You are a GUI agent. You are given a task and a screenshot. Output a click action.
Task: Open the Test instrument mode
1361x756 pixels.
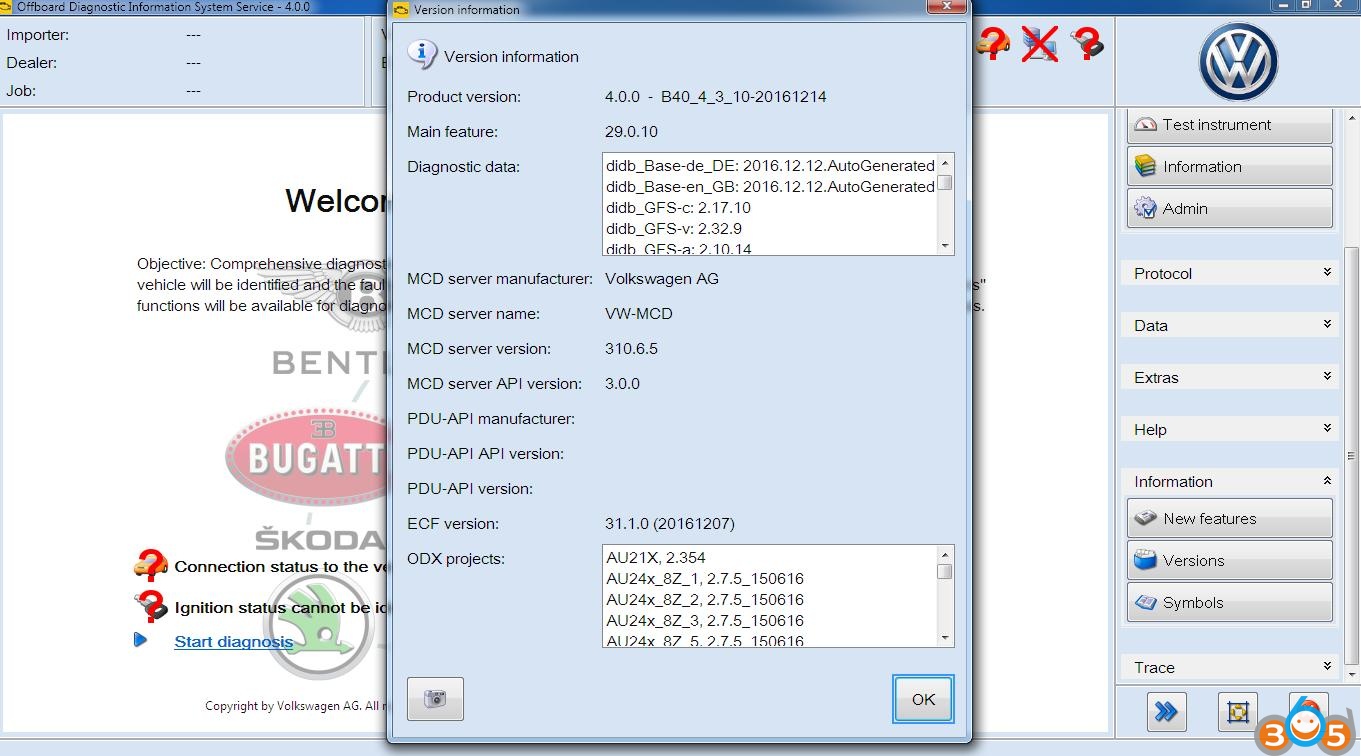(1229, 125)
